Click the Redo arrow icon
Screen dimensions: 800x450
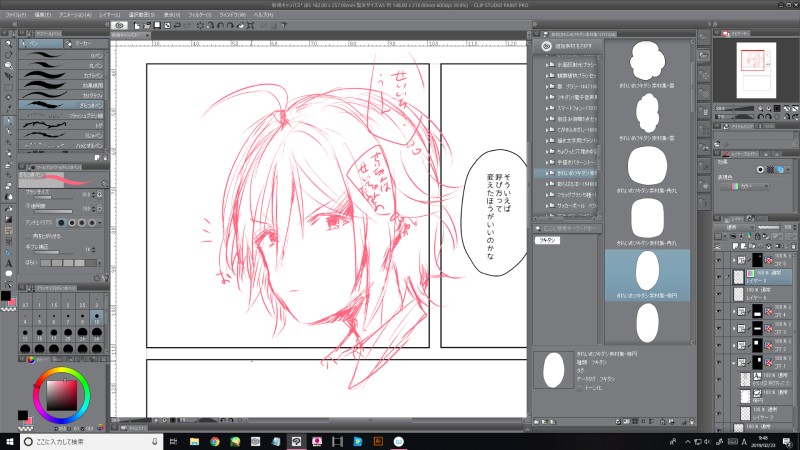187,25
